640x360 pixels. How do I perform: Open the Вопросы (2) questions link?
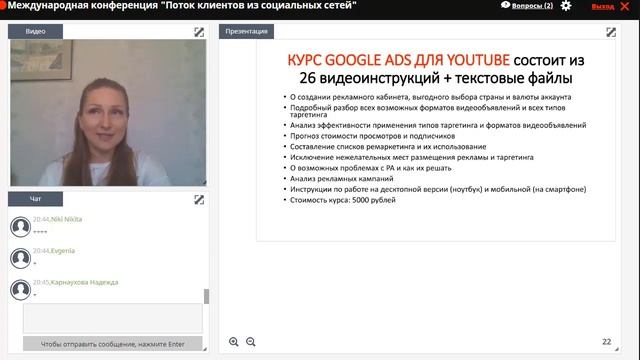[532, 6]
